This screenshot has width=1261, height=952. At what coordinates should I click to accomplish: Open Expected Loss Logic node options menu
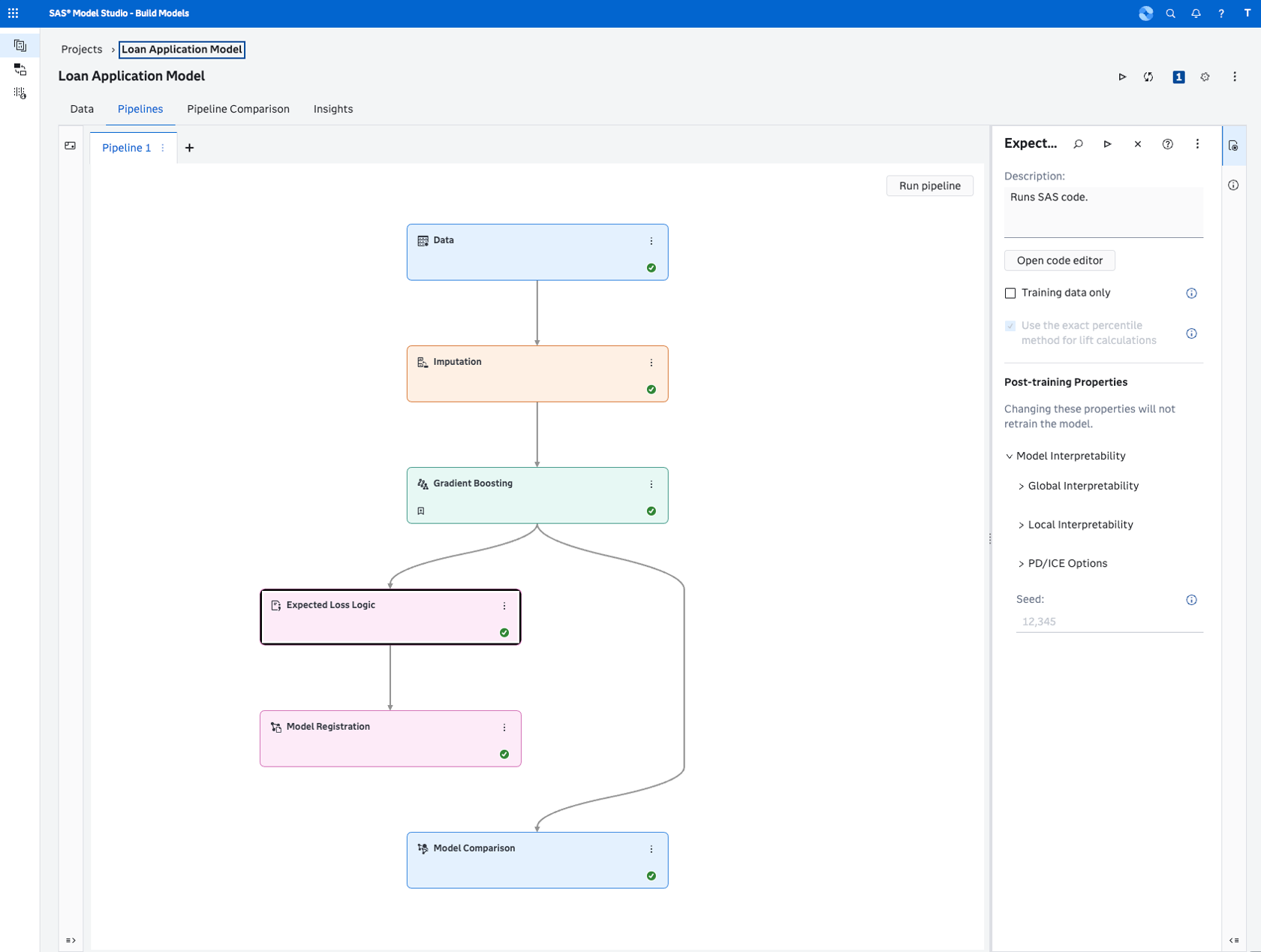504,606
